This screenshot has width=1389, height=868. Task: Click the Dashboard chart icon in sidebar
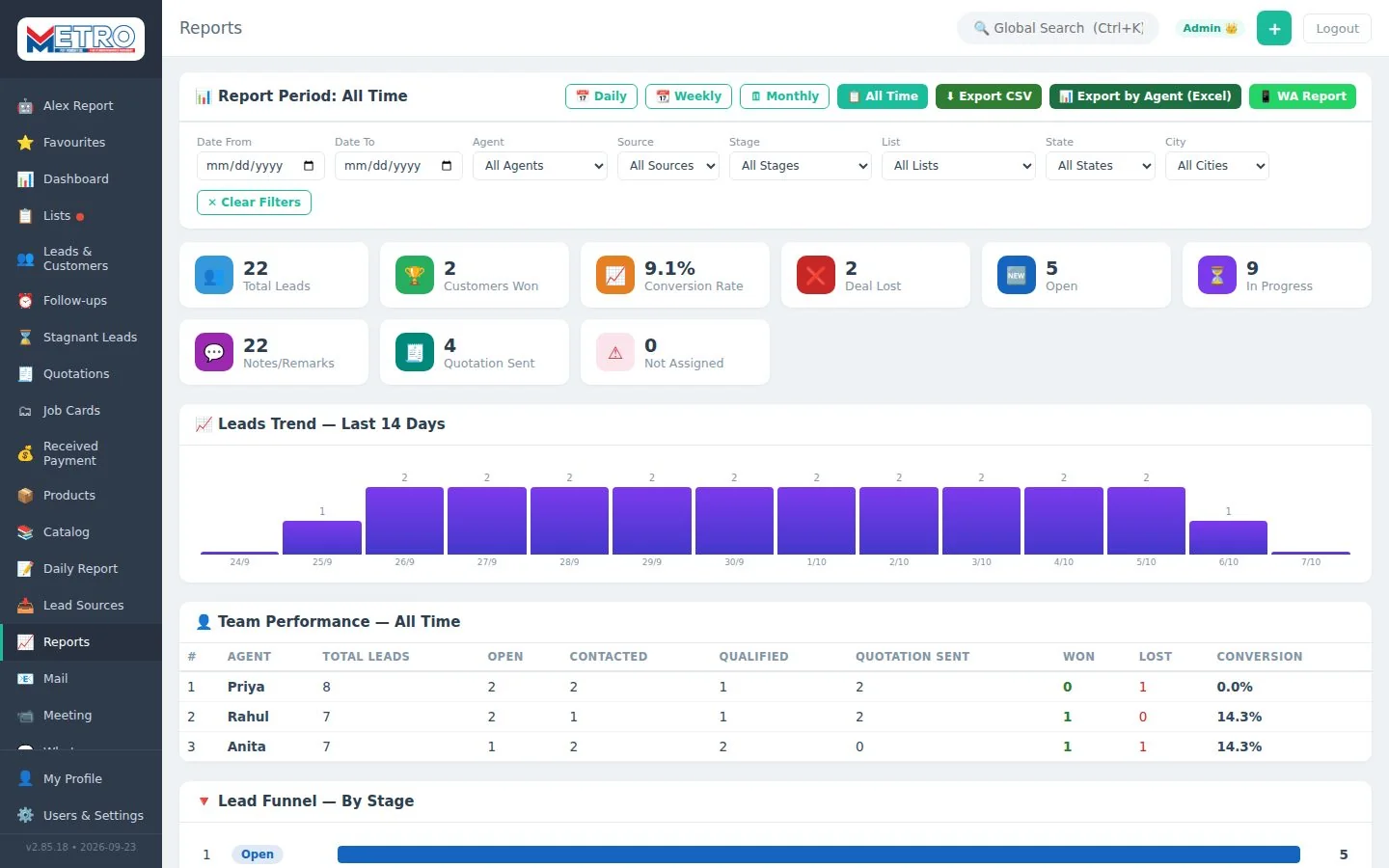click(25, 179)
